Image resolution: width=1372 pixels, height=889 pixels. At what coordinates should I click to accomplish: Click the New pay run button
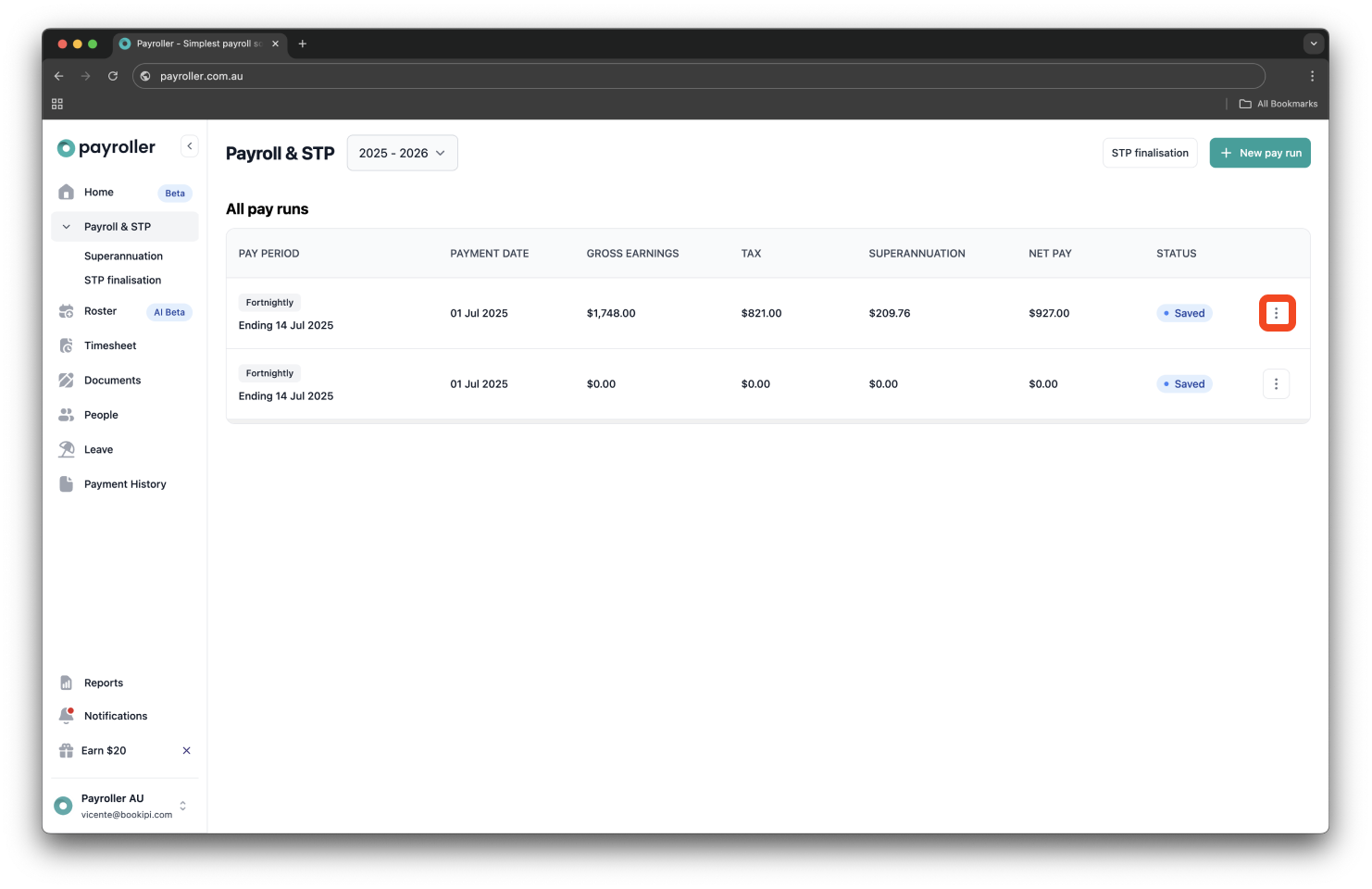tap(1259, 154)
